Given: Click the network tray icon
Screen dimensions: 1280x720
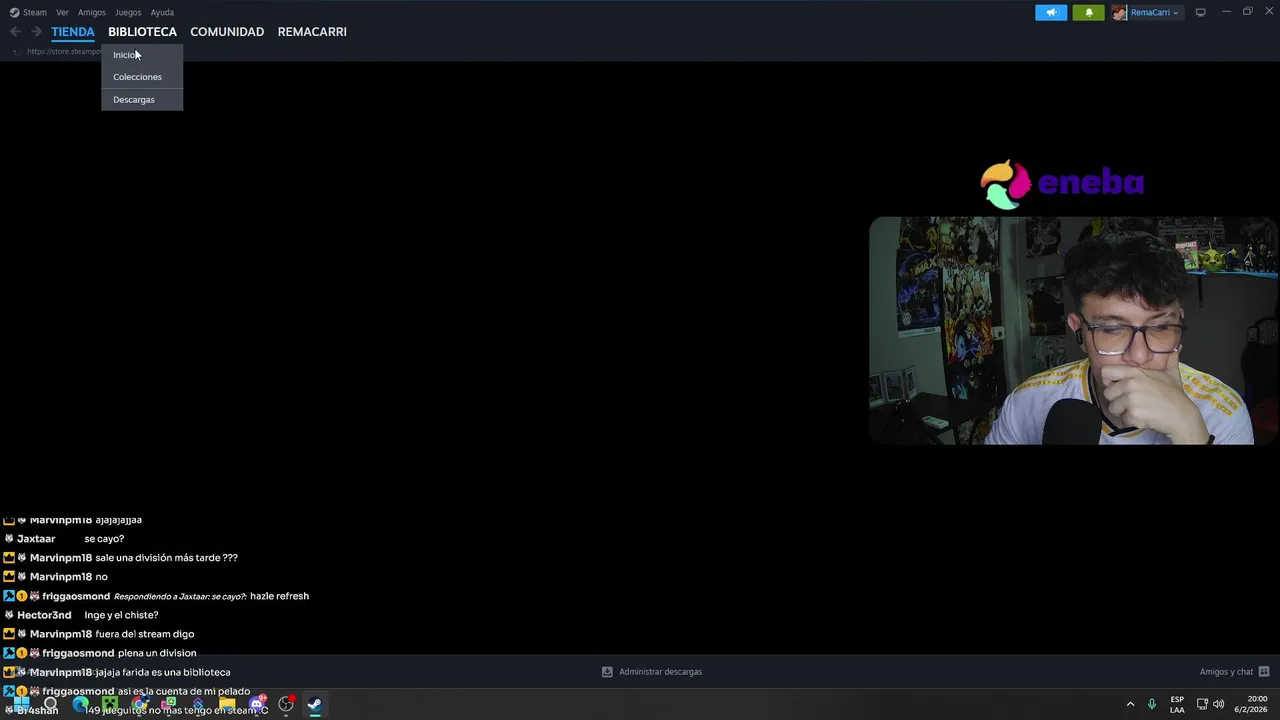Looking at the screenshot, I should [x=1202, y=704].
